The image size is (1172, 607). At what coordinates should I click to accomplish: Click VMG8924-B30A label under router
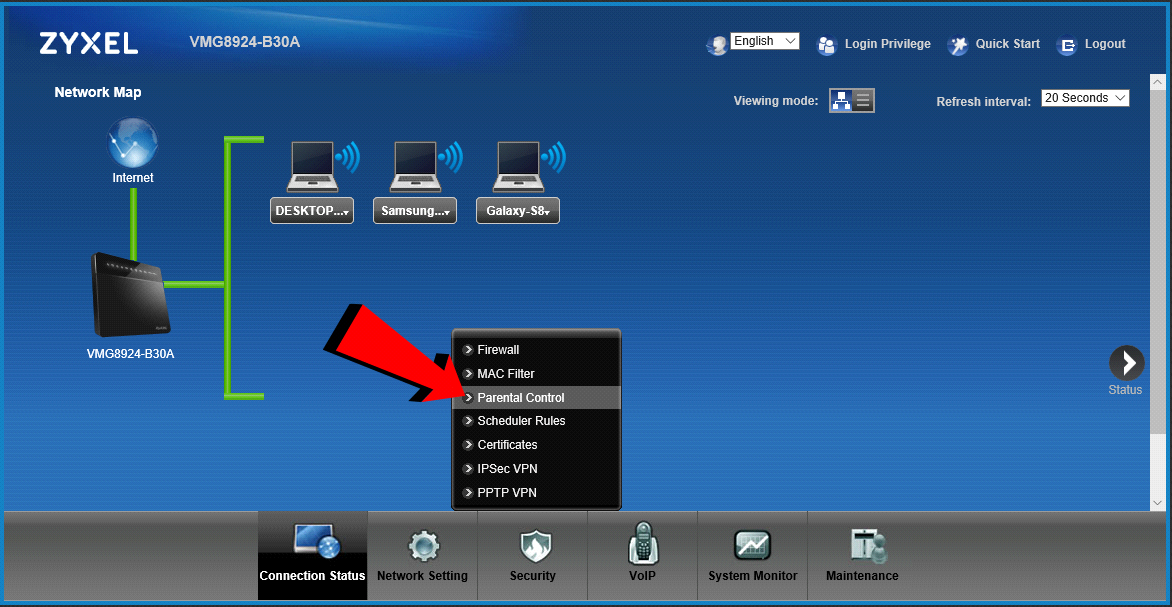131,354
